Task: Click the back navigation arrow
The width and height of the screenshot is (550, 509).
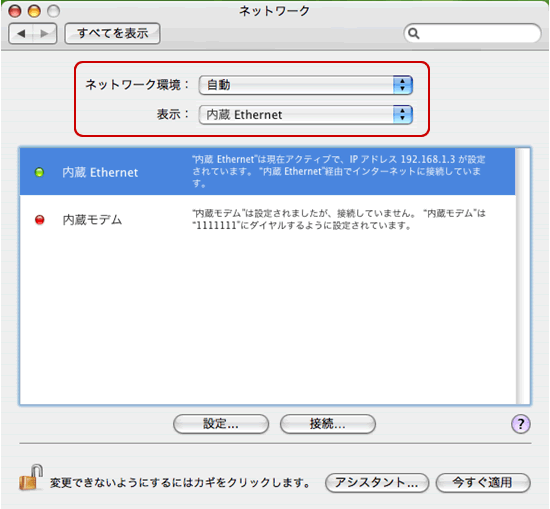Action: point(21,34)
